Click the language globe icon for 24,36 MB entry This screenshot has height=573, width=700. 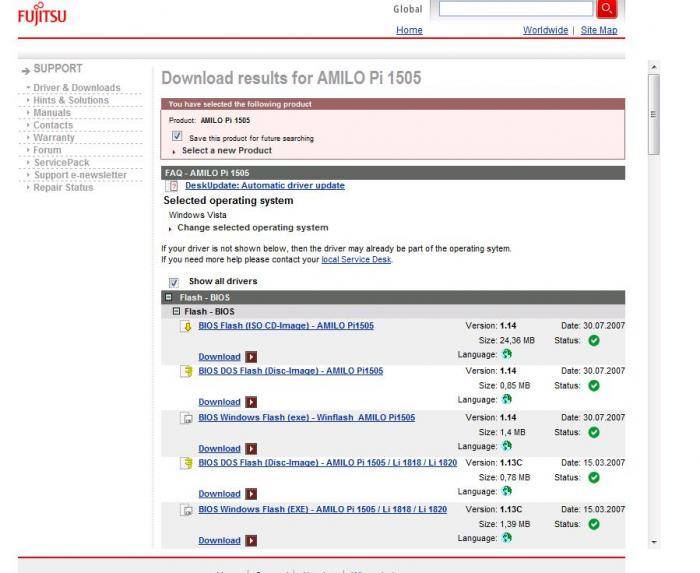click(506, 354)
